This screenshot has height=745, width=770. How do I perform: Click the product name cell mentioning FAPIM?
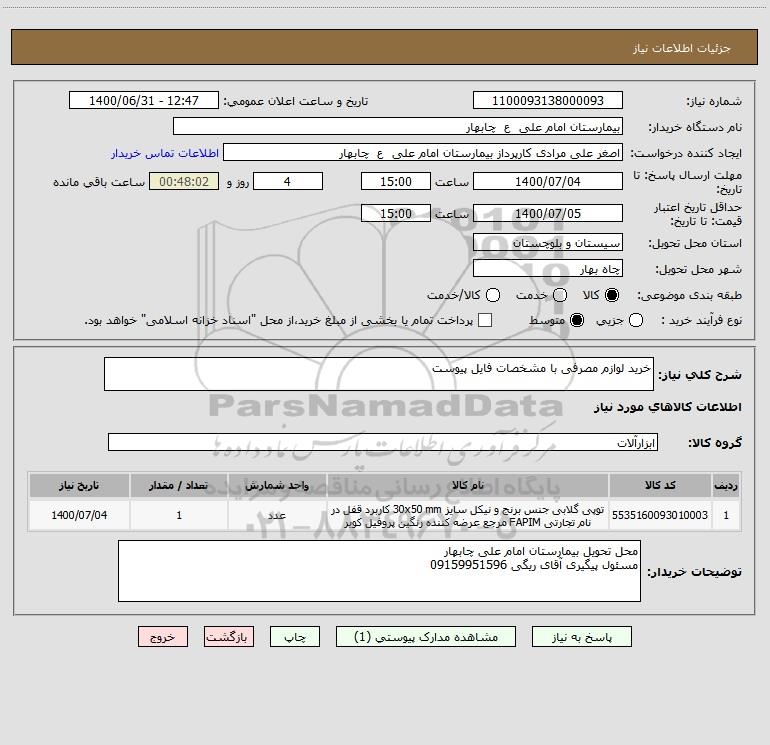[468, 515]
